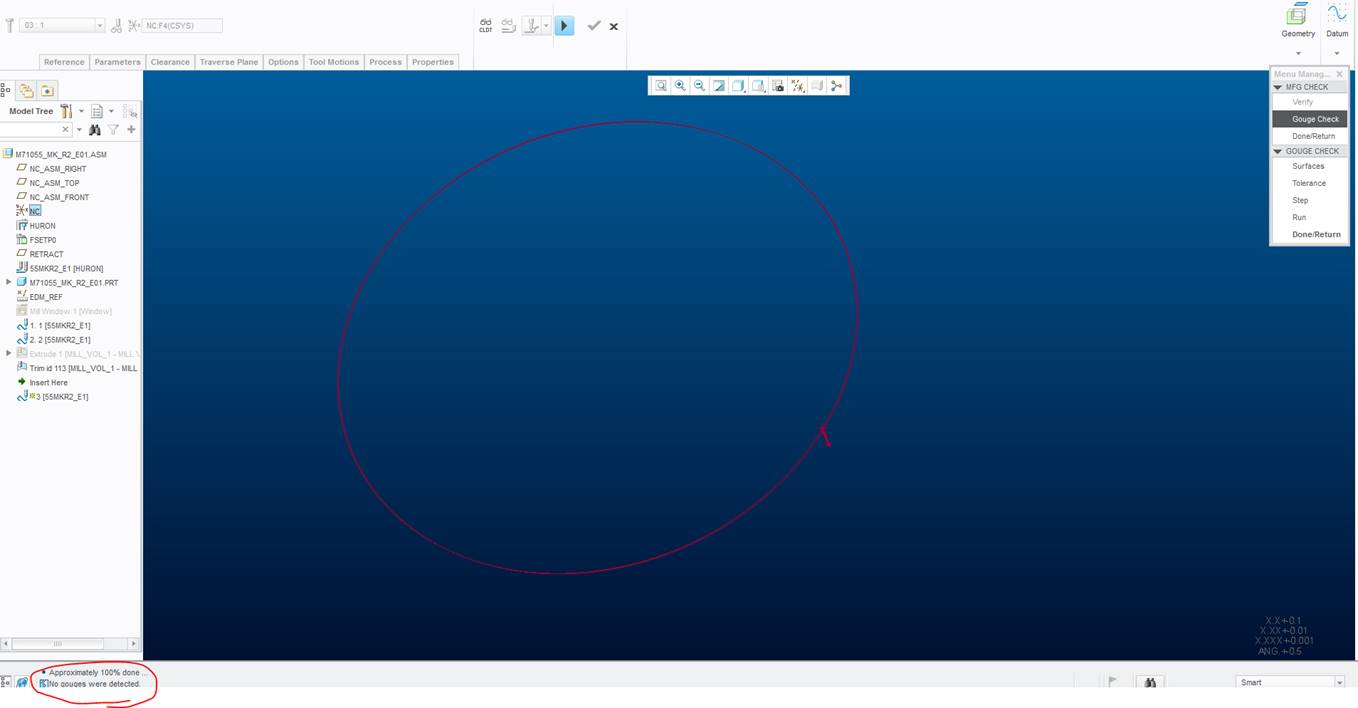Screen dimensions: 1358x708
Task: Open the Options tab
Action: tap(283, 62)
